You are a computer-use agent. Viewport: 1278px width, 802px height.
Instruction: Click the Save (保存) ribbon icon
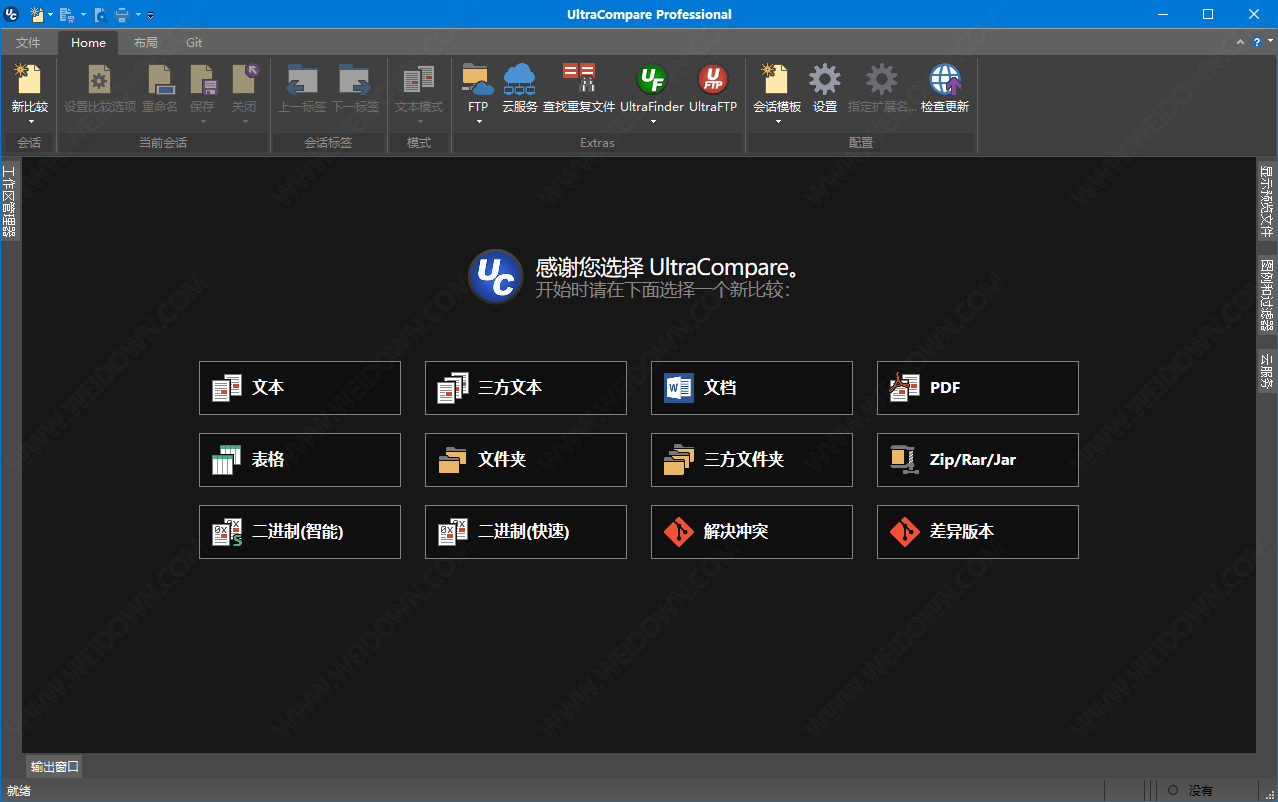[x=202, y=80]
